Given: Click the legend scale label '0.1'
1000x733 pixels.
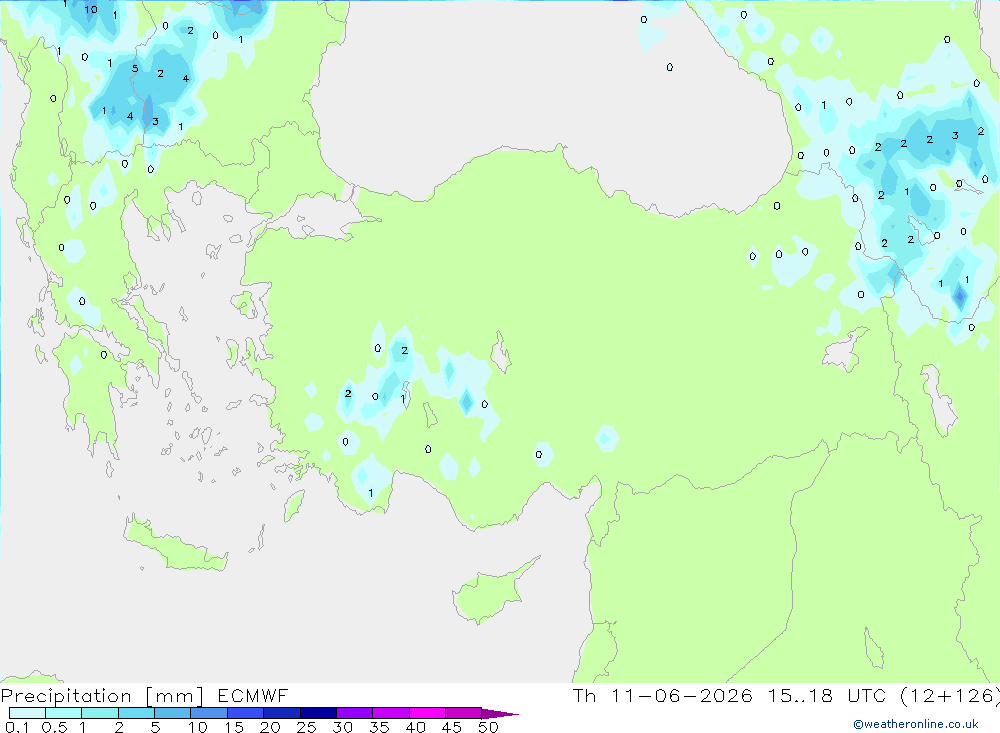Looking at the screenshot, I should [17, 727].
